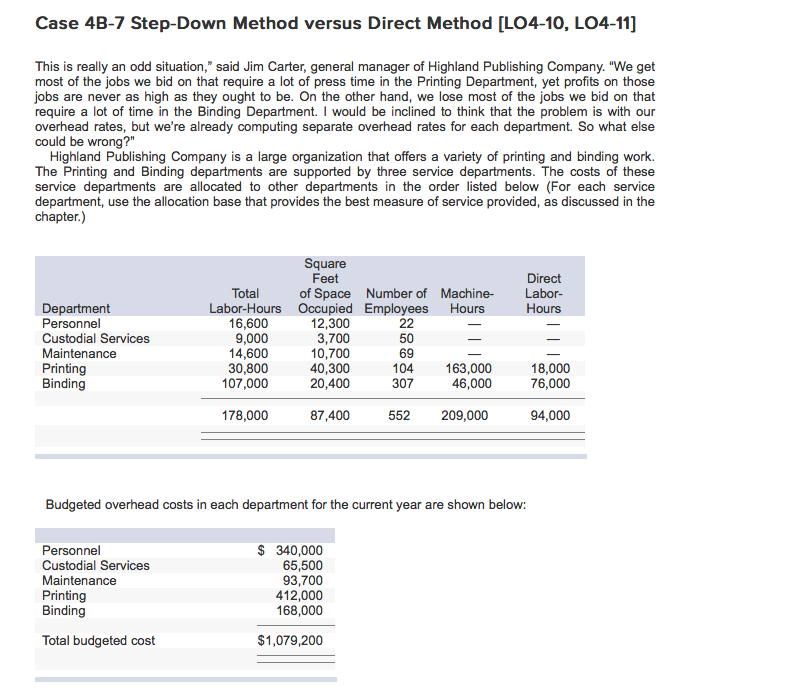
Task: Select the Square Feet of Space Occupied header
Action: [x=325, y=285]
